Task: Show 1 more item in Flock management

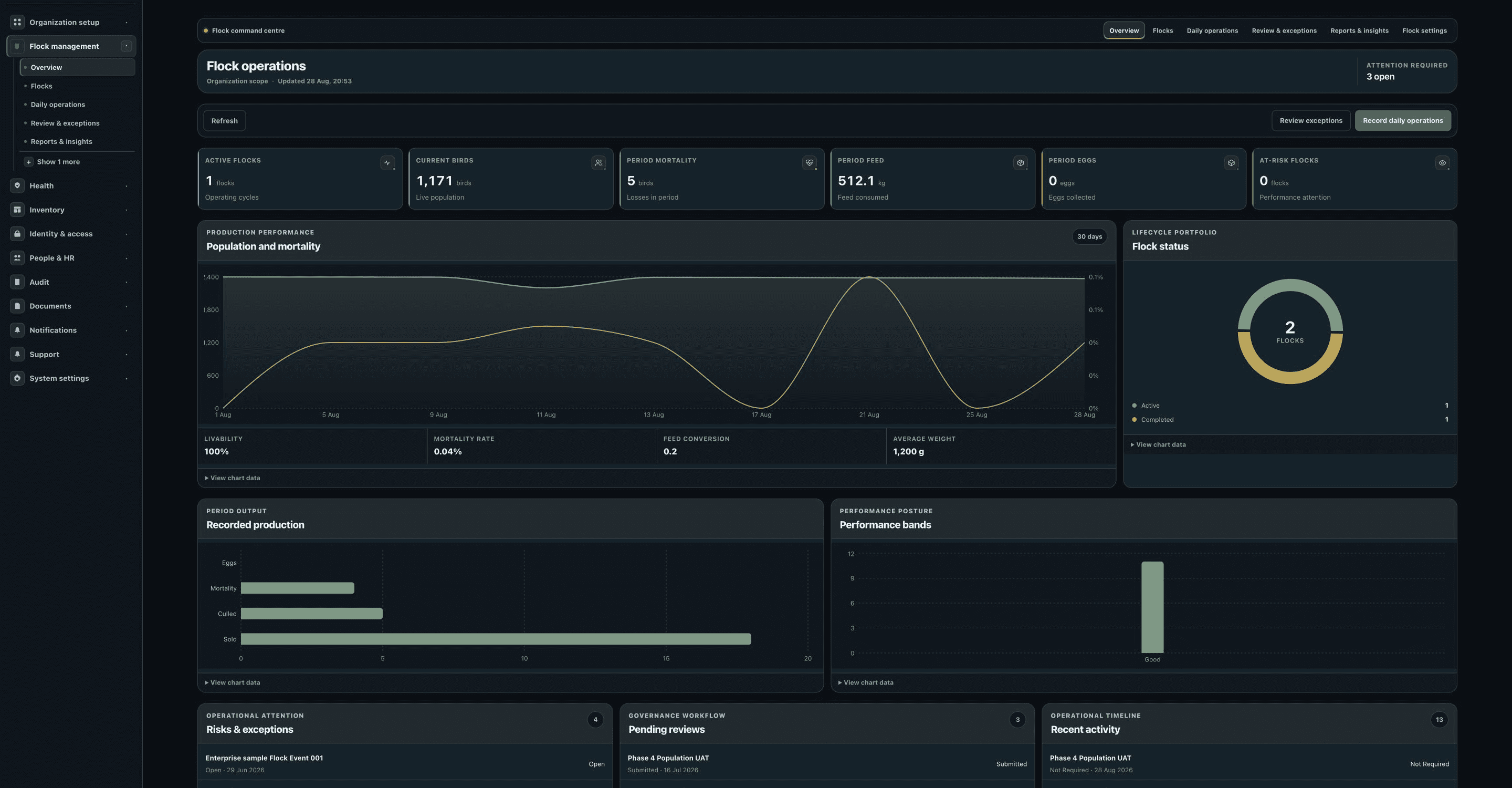Action: (x=58, y=162)
